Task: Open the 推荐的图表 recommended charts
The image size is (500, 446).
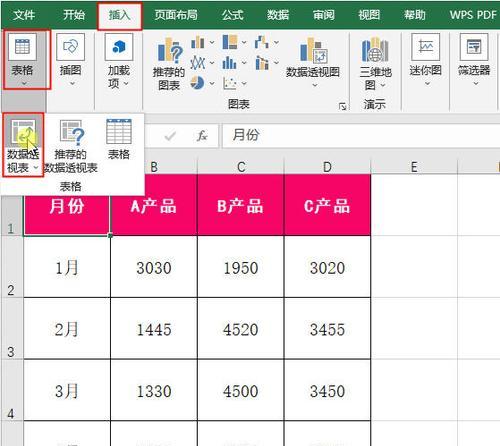Action: (169, 64)
